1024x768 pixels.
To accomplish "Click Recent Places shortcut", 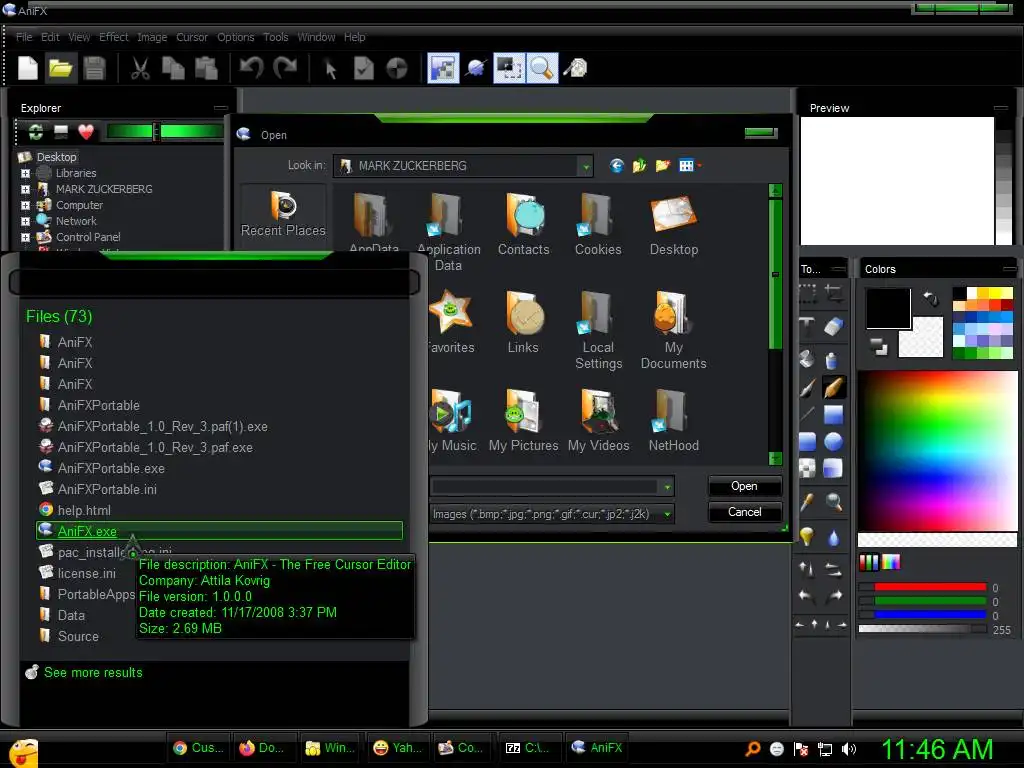I will click(283, 214).
